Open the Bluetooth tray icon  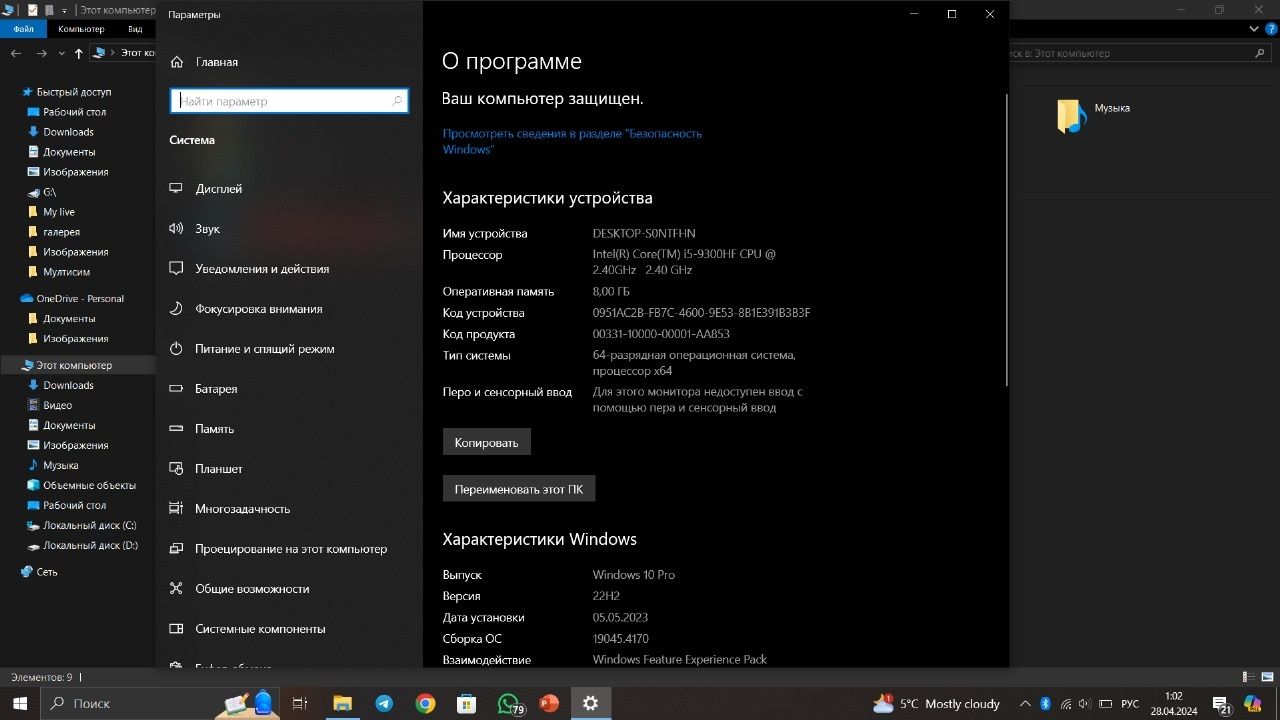1045,703
